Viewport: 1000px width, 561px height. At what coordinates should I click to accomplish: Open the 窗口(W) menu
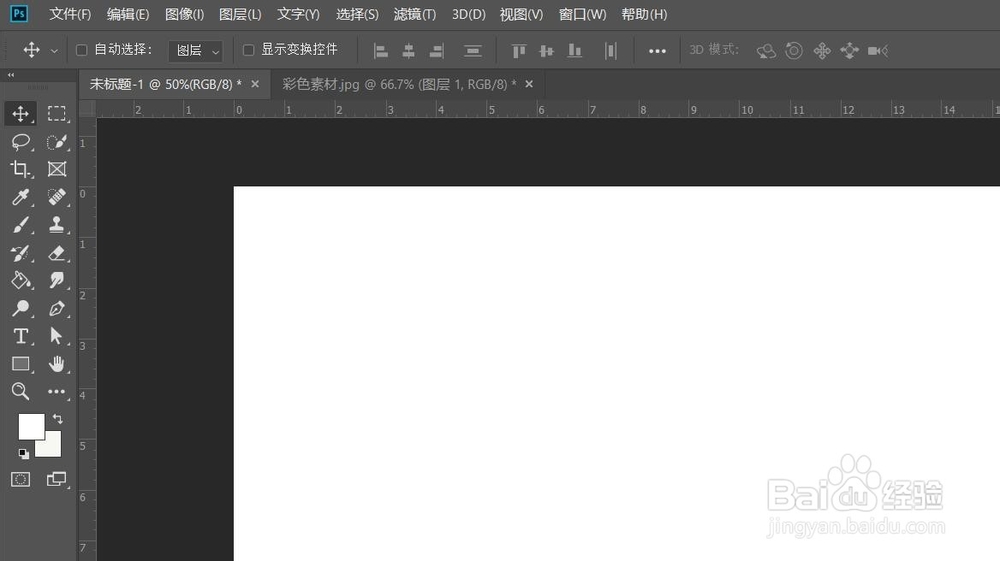coord(582,14)
